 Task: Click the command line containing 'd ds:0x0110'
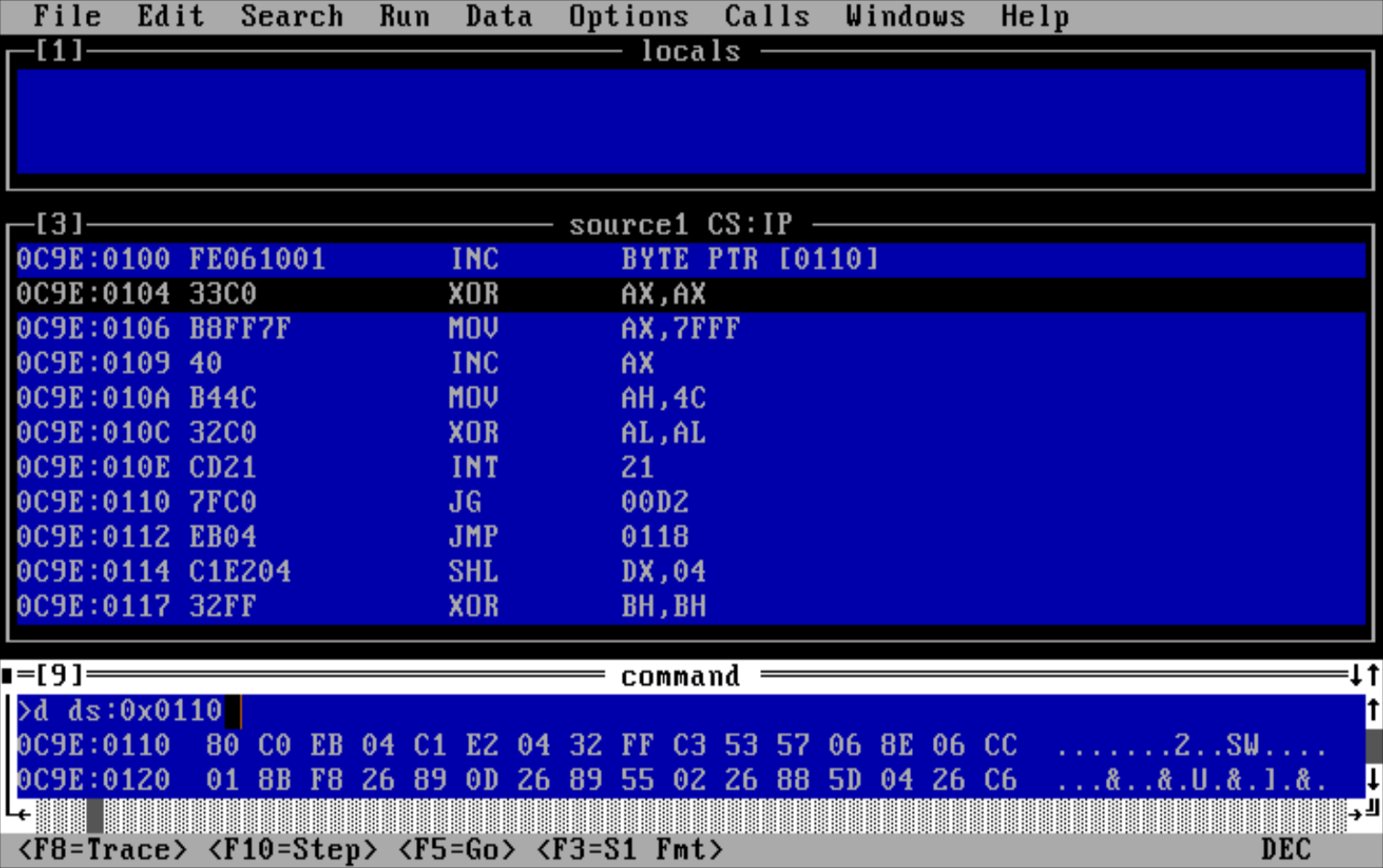coord(691,711)
